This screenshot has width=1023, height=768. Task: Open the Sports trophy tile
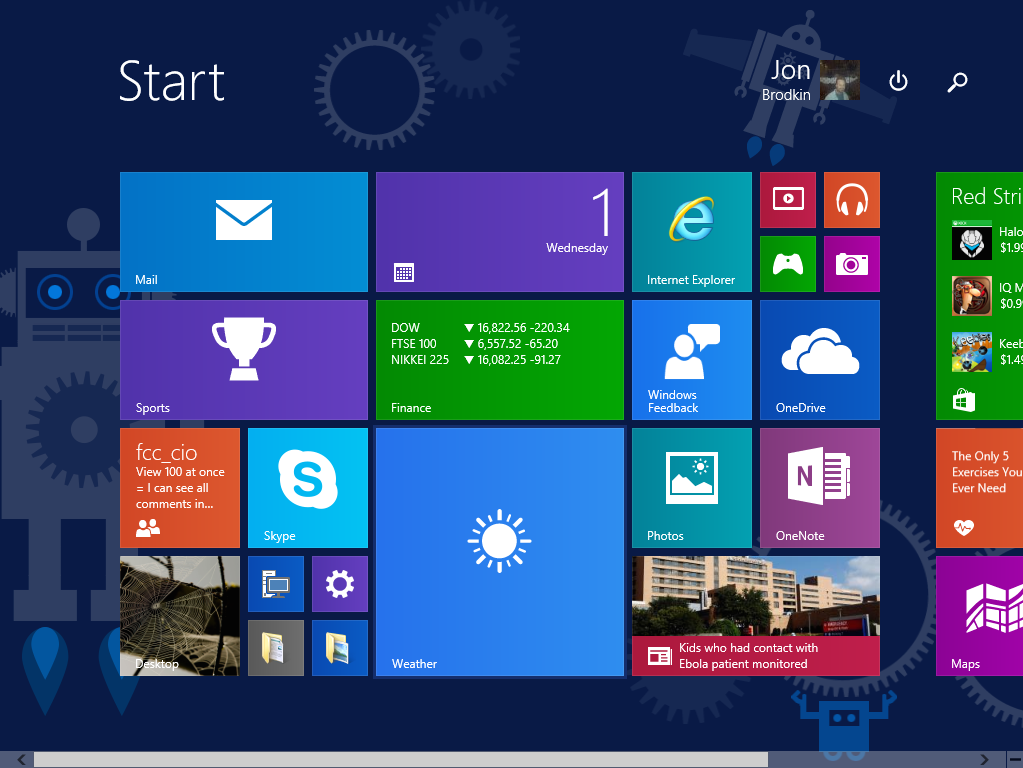(x=243, y=359)
